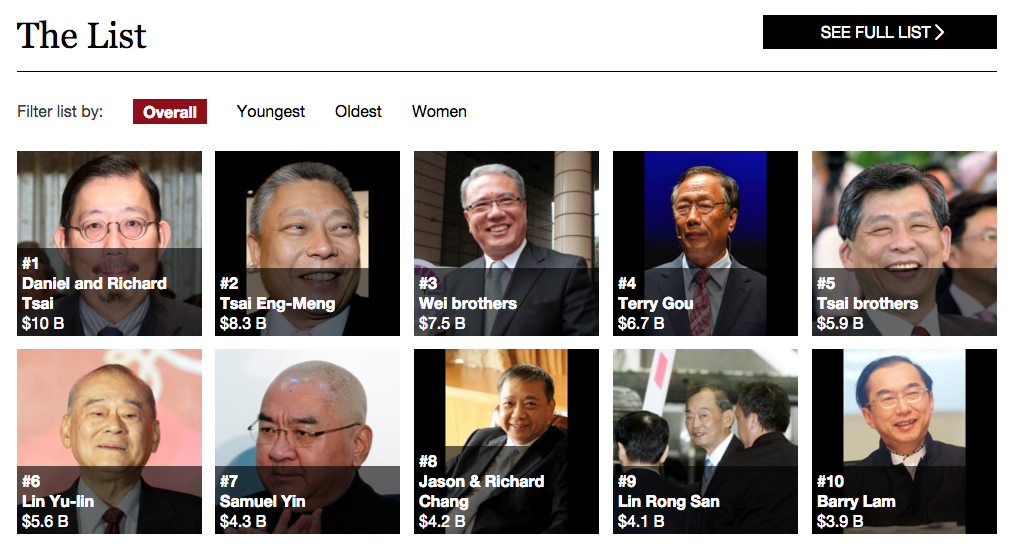Select the Overall filter
Viewport: 1012px width, 545px height.
(170, 112)
